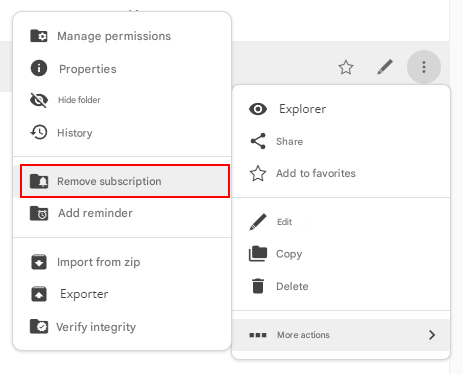The height and width of the screenshot is (374, 463).
Task: Click the Verify integrity checkmark folder icon
Action: (x=39, y=326)
